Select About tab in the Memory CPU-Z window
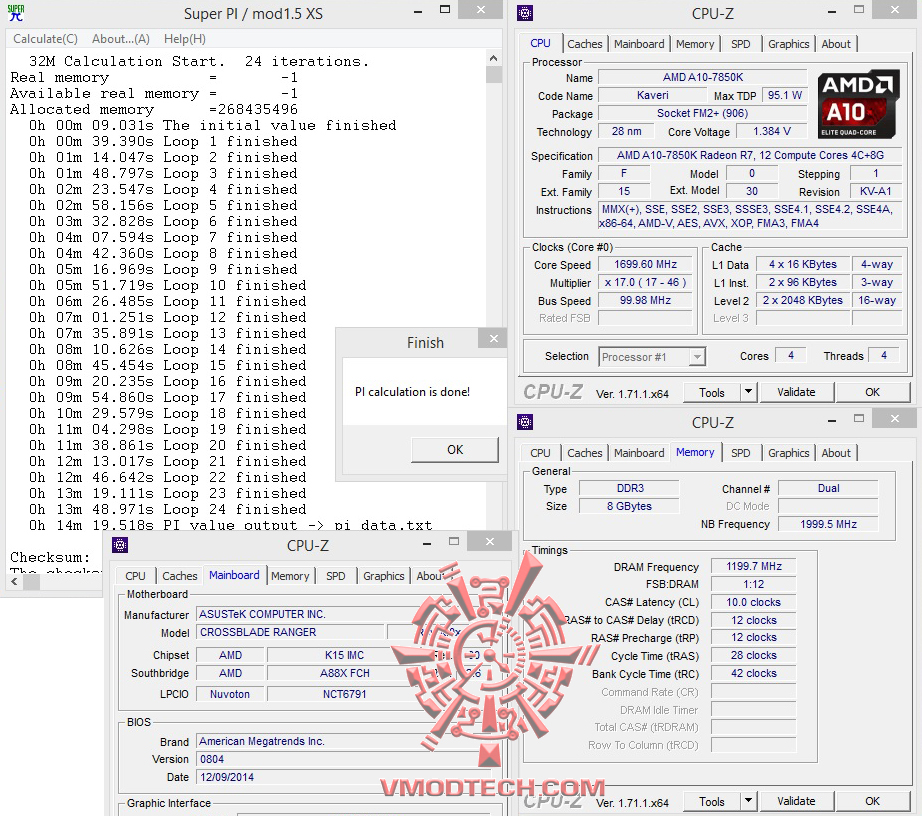The width and height of the screenshot is (922, 816). 836,453
